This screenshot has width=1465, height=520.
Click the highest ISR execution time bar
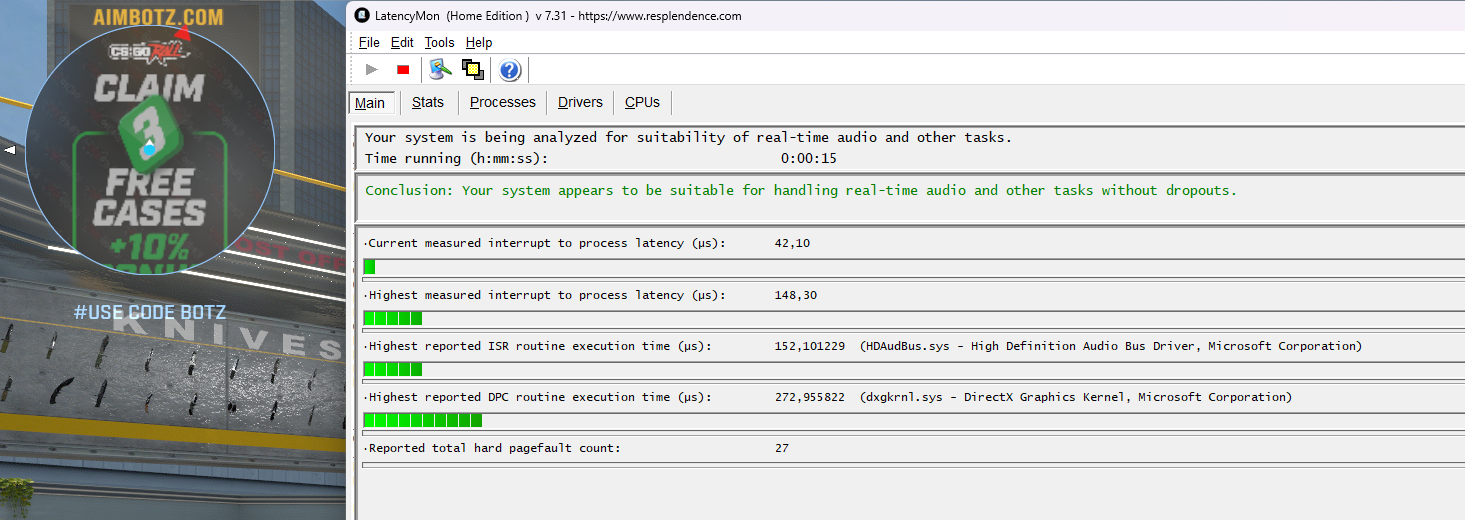coord(913,369)
